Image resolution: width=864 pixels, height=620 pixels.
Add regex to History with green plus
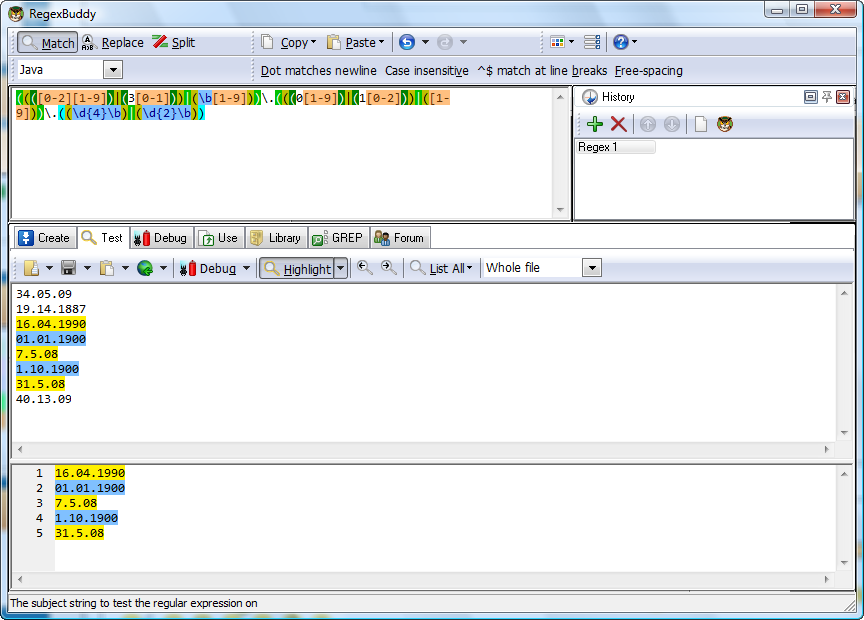(595, 124)
